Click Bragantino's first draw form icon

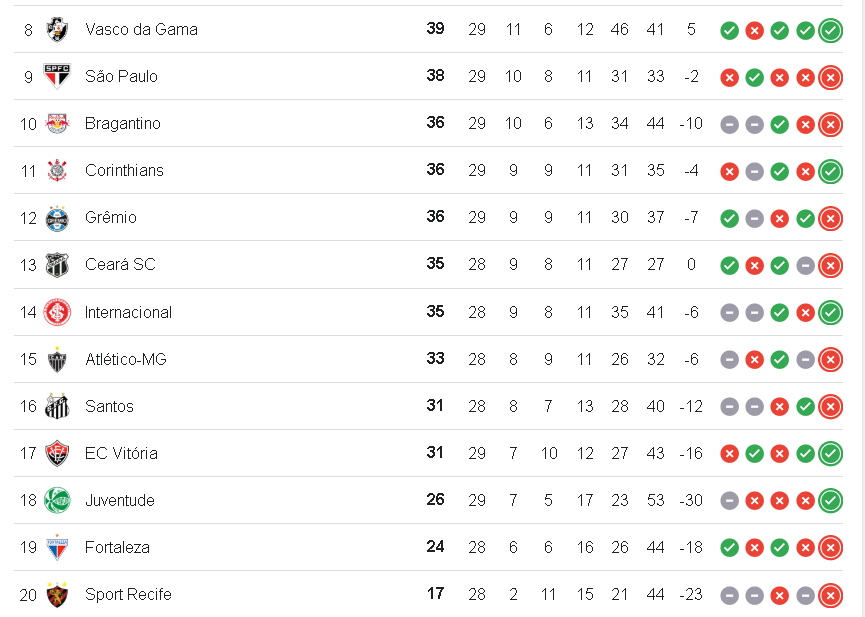[x=730, y=124]
